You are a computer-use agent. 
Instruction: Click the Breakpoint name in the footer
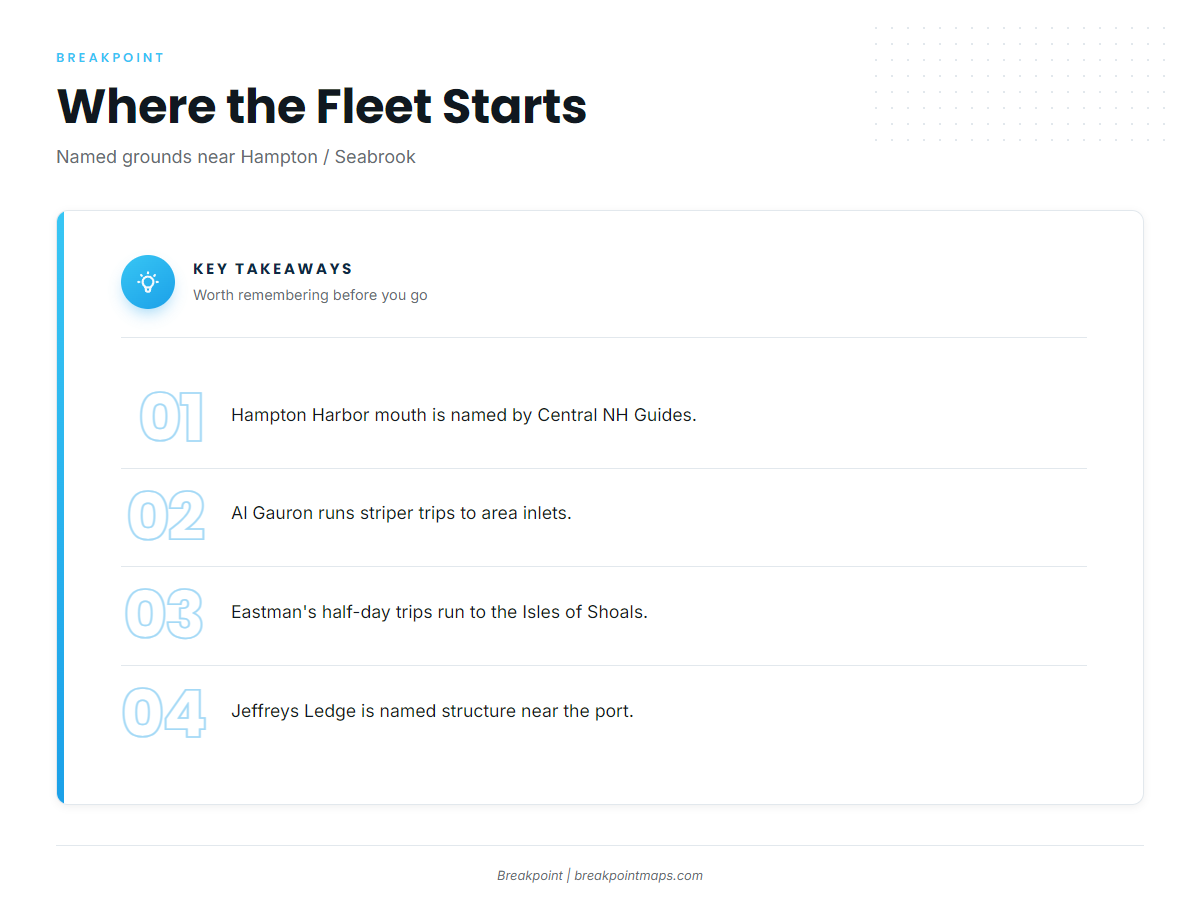point(530,876)
